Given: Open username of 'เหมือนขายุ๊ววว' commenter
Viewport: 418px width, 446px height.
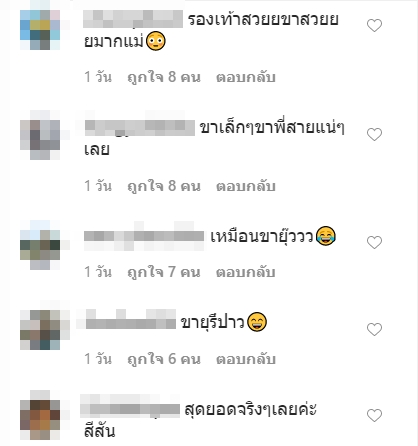Looking at the screenshot, I should coord(144,236).
